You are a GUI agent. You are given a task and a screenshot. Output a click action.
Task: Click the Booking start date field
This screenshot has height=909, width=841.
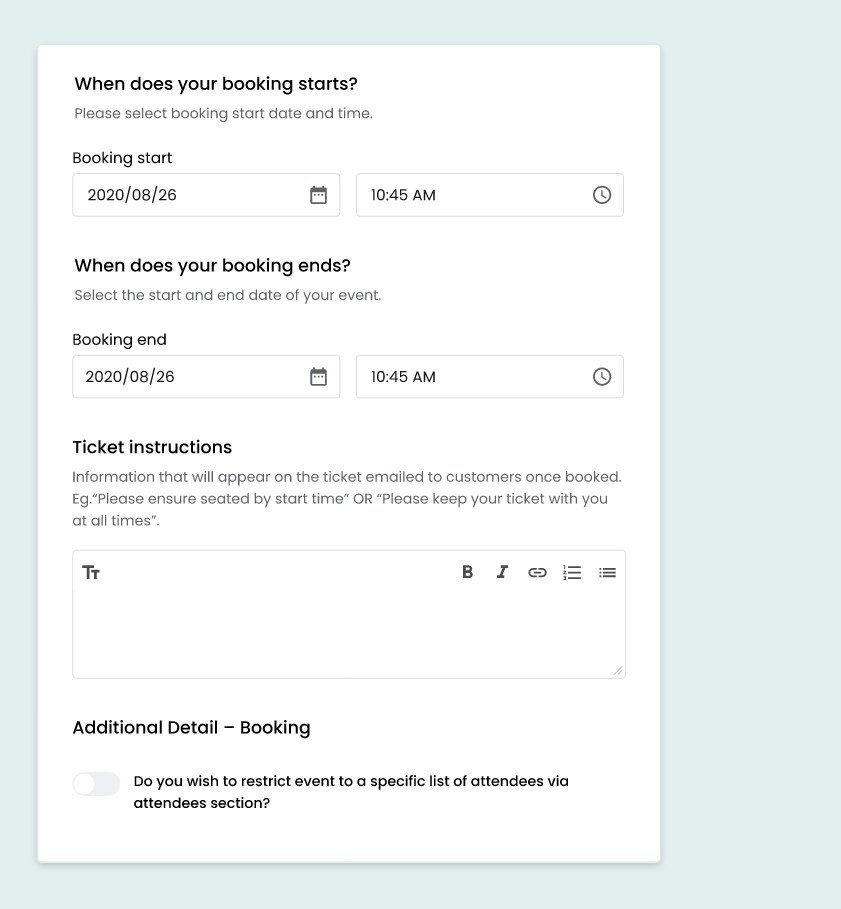coord(206,195)
